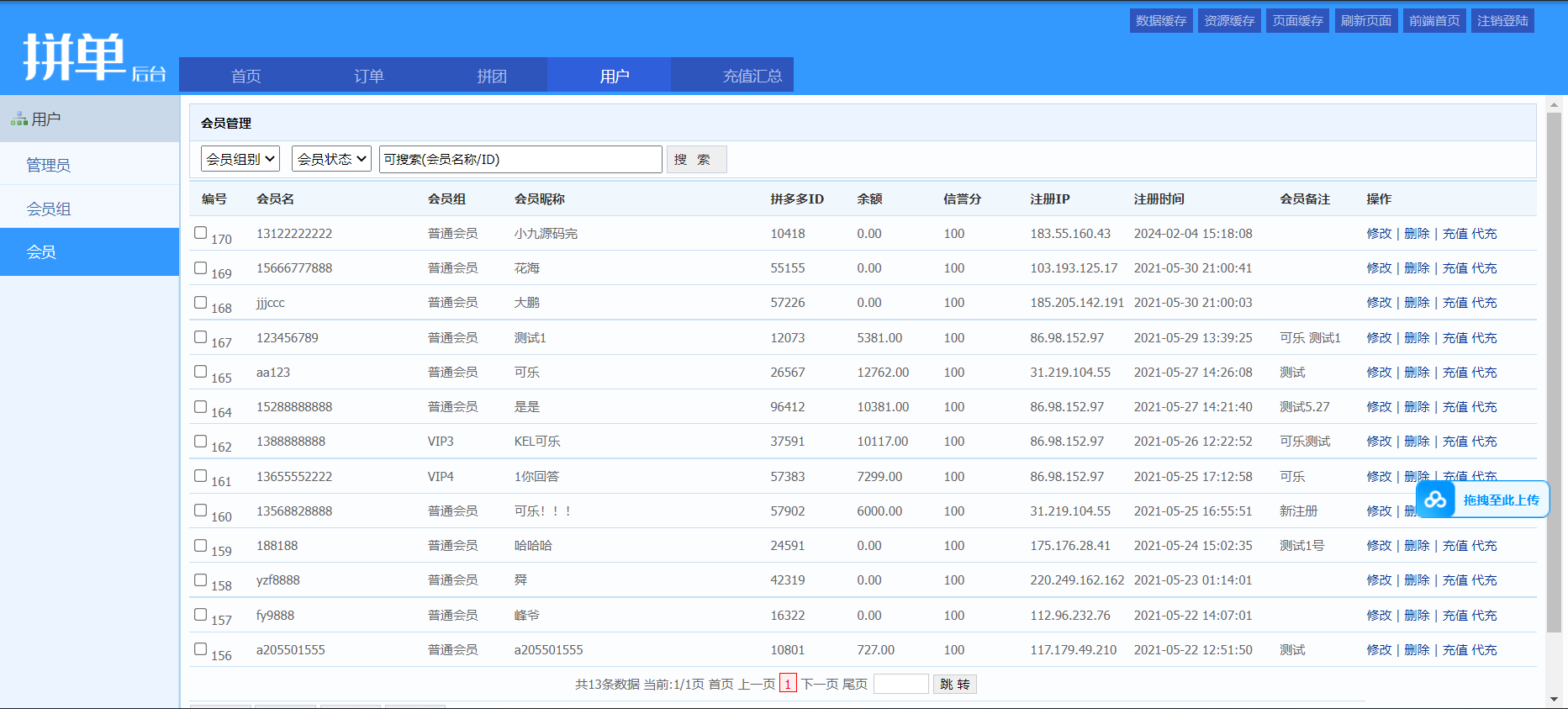Click pagination 上一页 link

point(757,685)
